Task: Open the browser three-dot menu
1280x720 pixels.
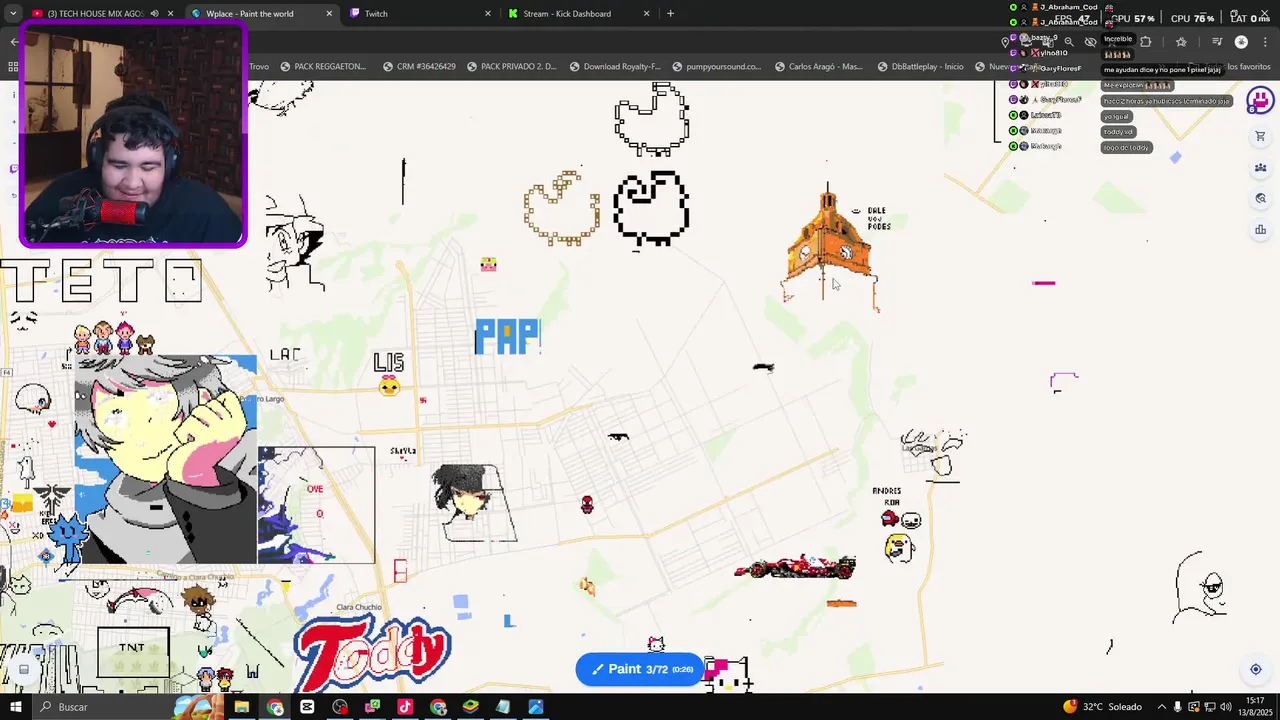Action: pos(1265,42)
